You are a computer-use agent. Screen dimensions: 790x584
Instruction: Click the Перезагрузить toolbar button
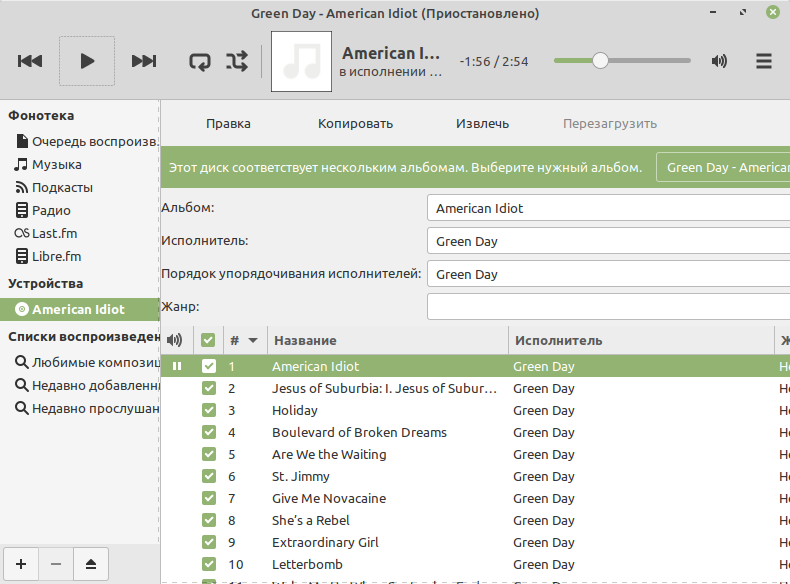[610, 123]
